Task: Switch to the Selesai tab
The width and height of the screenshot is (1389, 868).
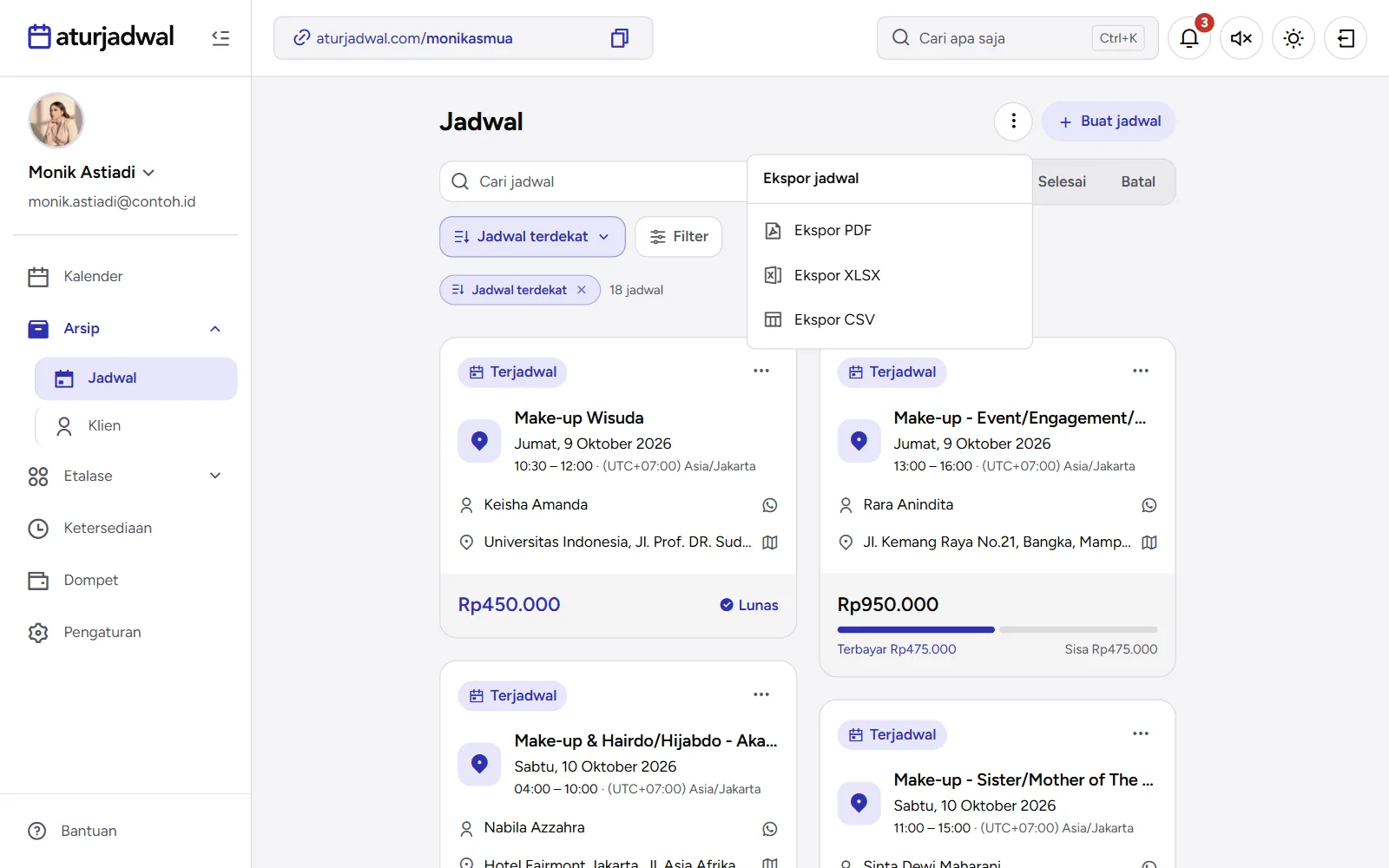Action: 1062,182
